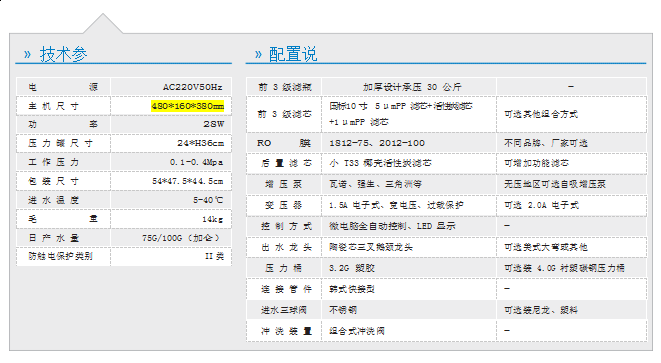Image resolution: width=661 pixels, height=363 pixels.
Task: Select the '瓦诺、强生、三角洲等' cell
Action: [375, 184]
